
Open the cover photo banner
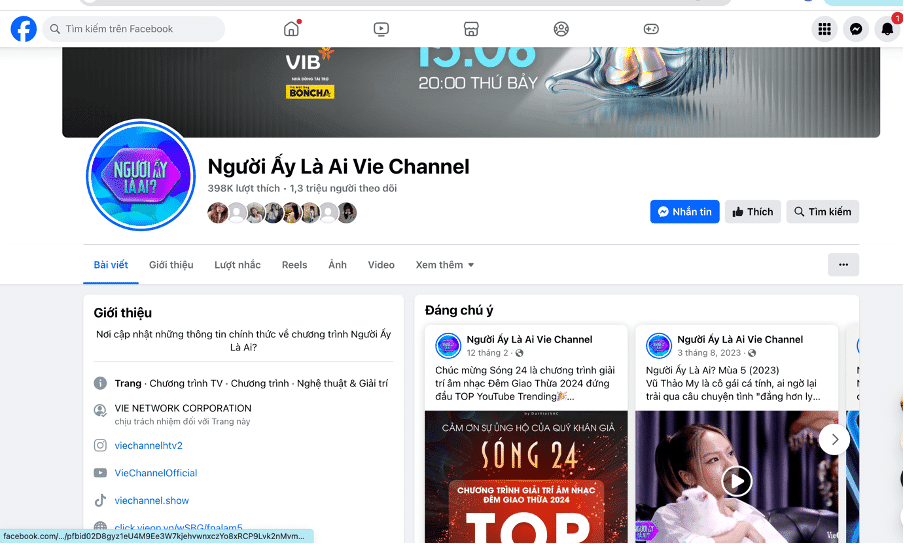pos(471,92)
